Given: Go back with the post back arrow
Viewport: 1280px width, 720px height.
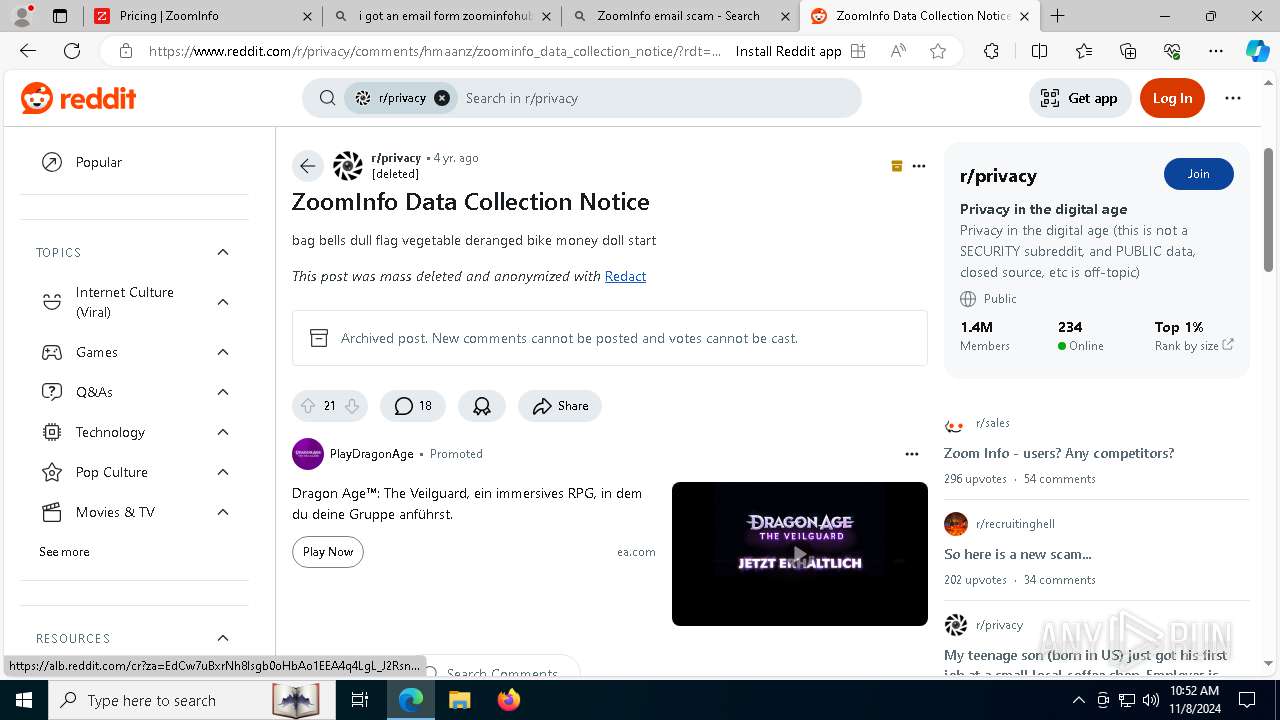Looking at the screenshot, I should pyautogui.click(x=308, y=166).
